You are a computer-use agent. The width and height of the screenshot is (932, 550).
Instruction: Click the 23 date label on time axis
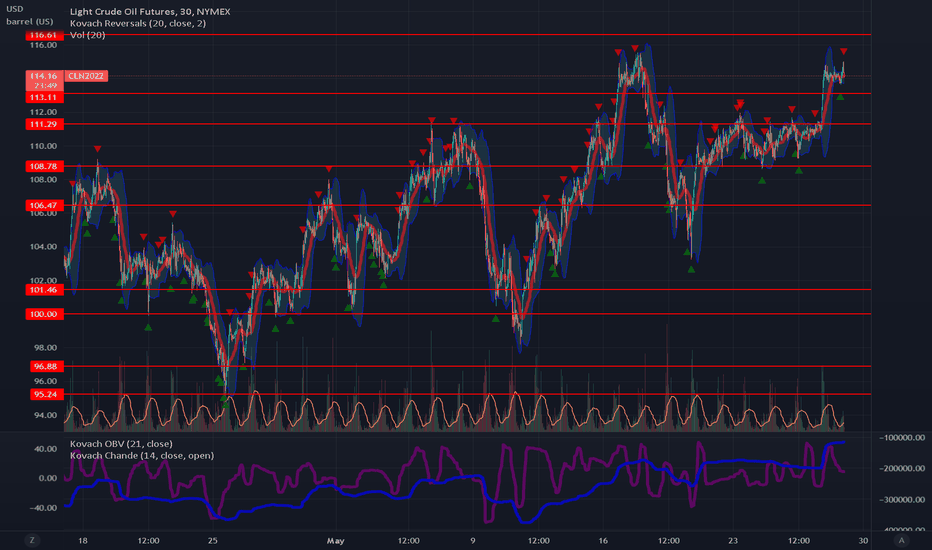click(x=733, y=540)
